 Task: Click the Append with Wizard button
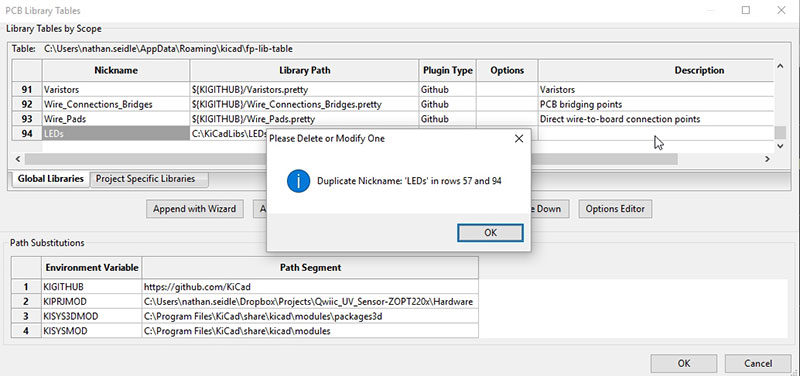coord(194,209)
